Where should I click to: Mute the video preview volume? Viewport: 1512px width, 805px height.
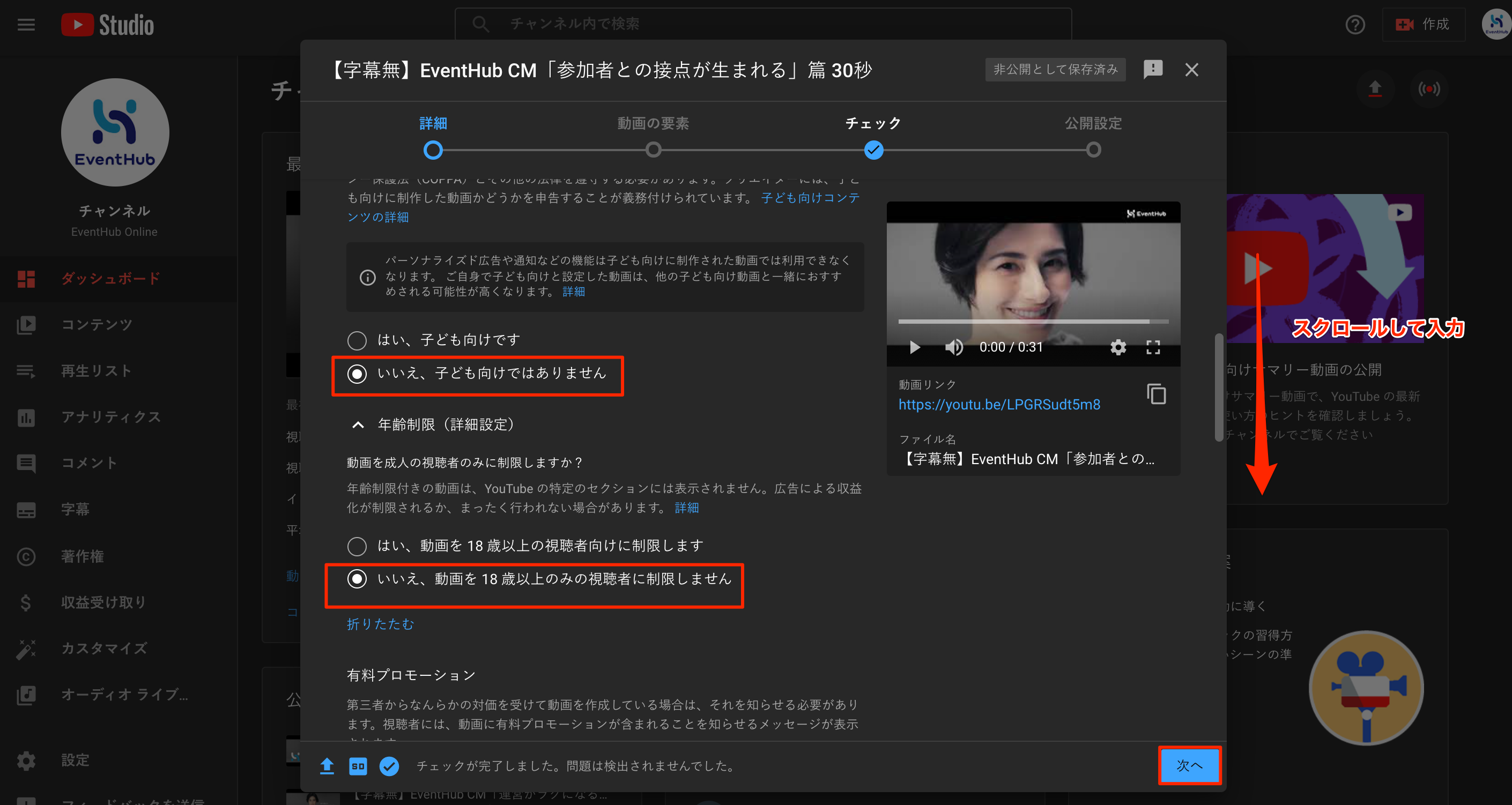[954, 347]
